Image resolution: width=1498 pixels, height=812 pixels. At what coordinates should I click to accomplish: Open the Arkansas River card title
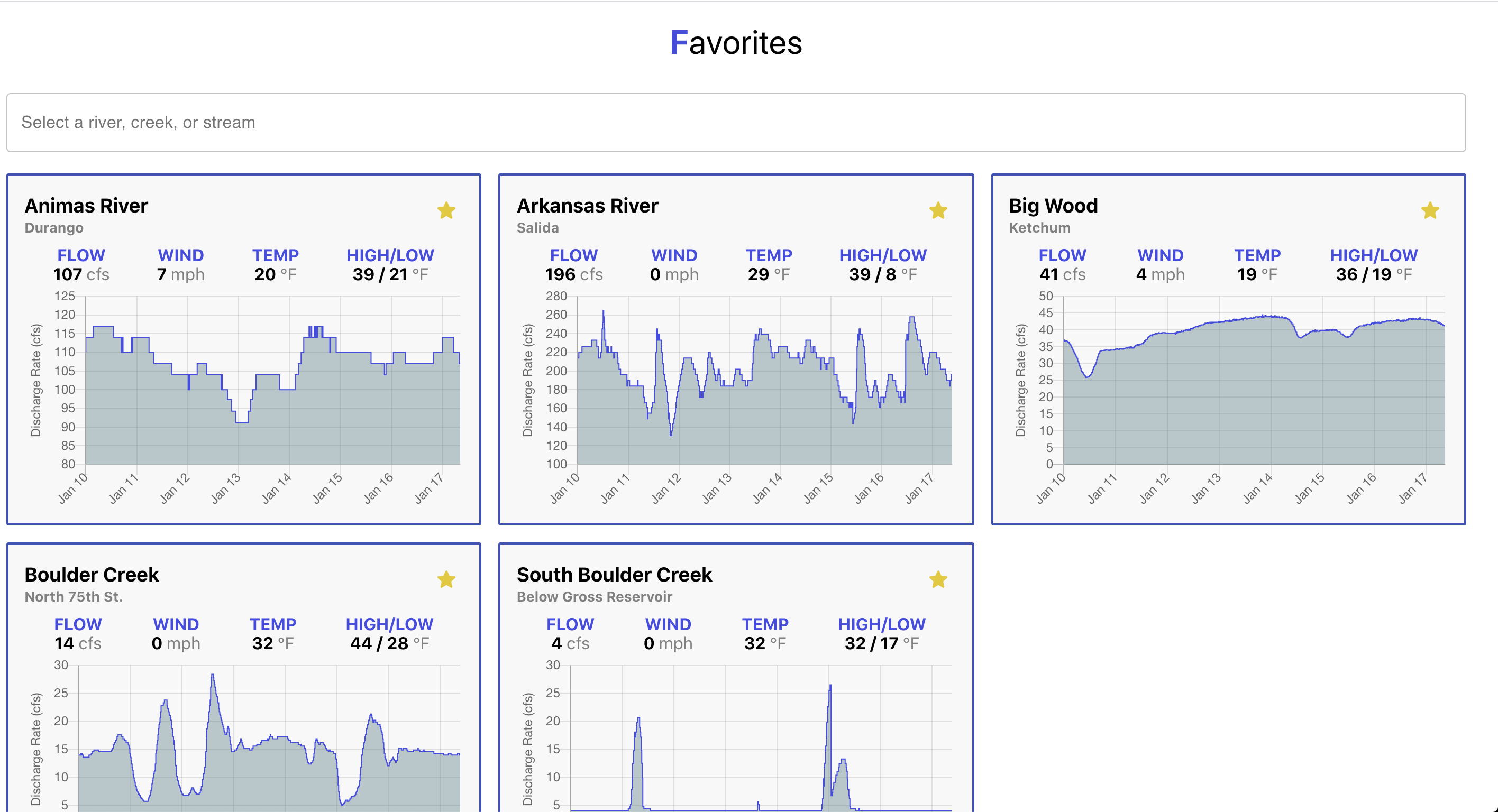click(587, 206)
